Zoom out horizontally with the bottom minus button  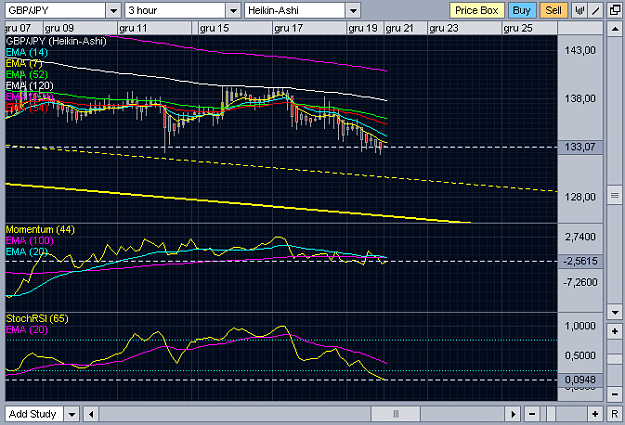(x=532, y=414)
